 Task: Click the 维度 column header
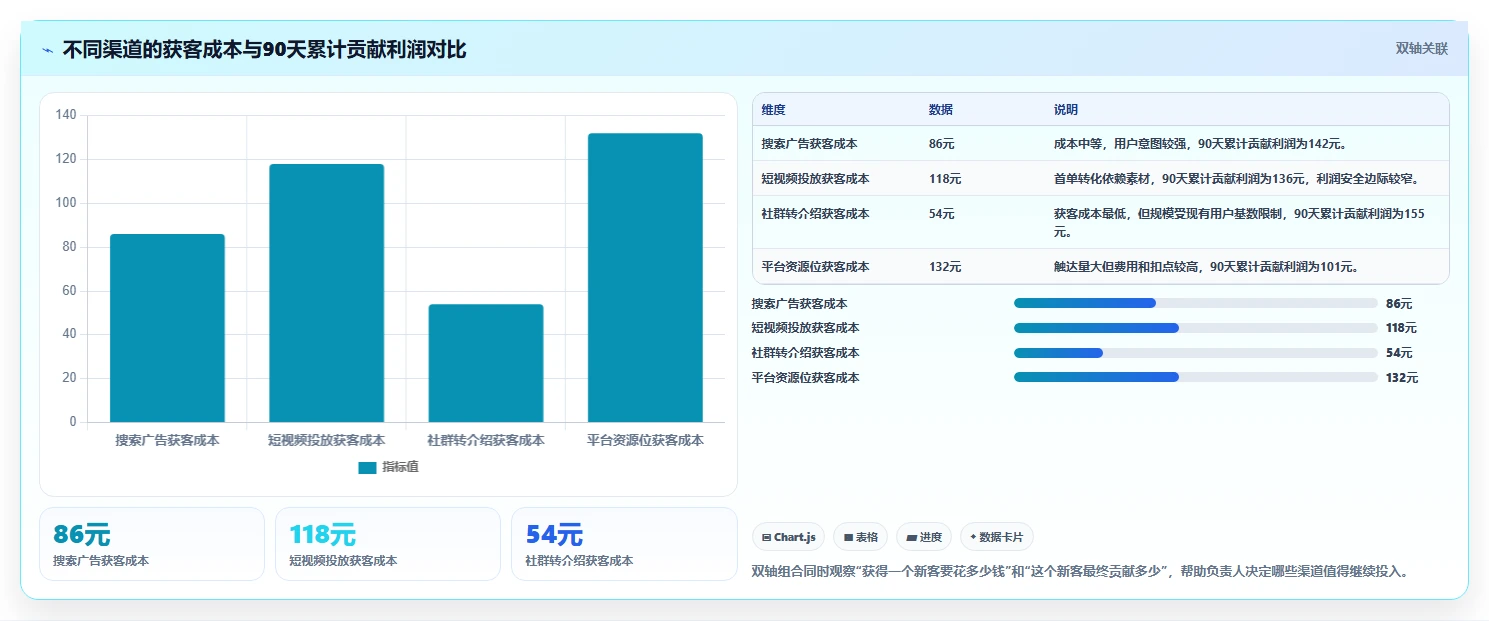(x=773, y=110)
